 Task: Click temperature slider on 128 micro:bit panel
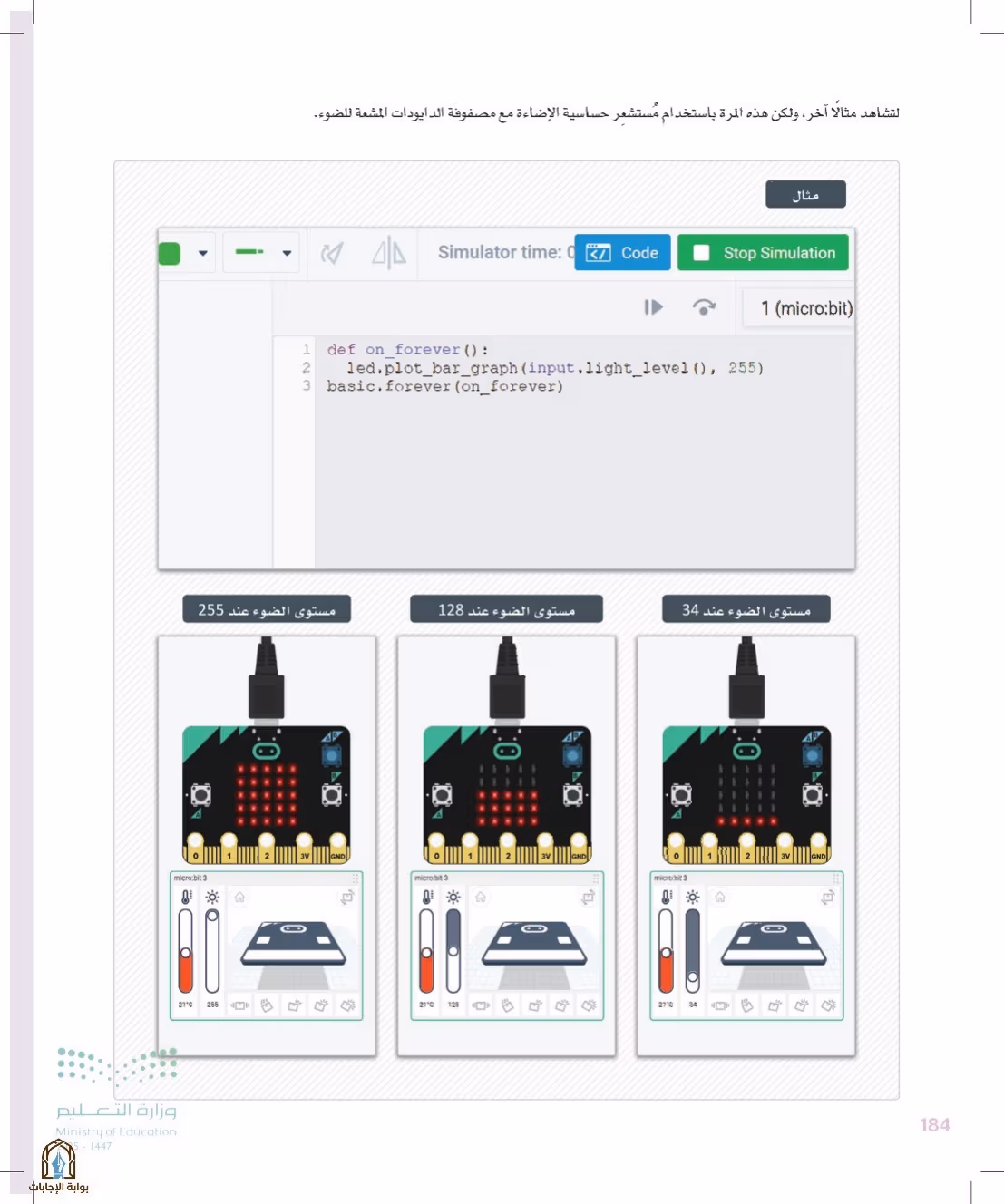(x=426, y=952)
